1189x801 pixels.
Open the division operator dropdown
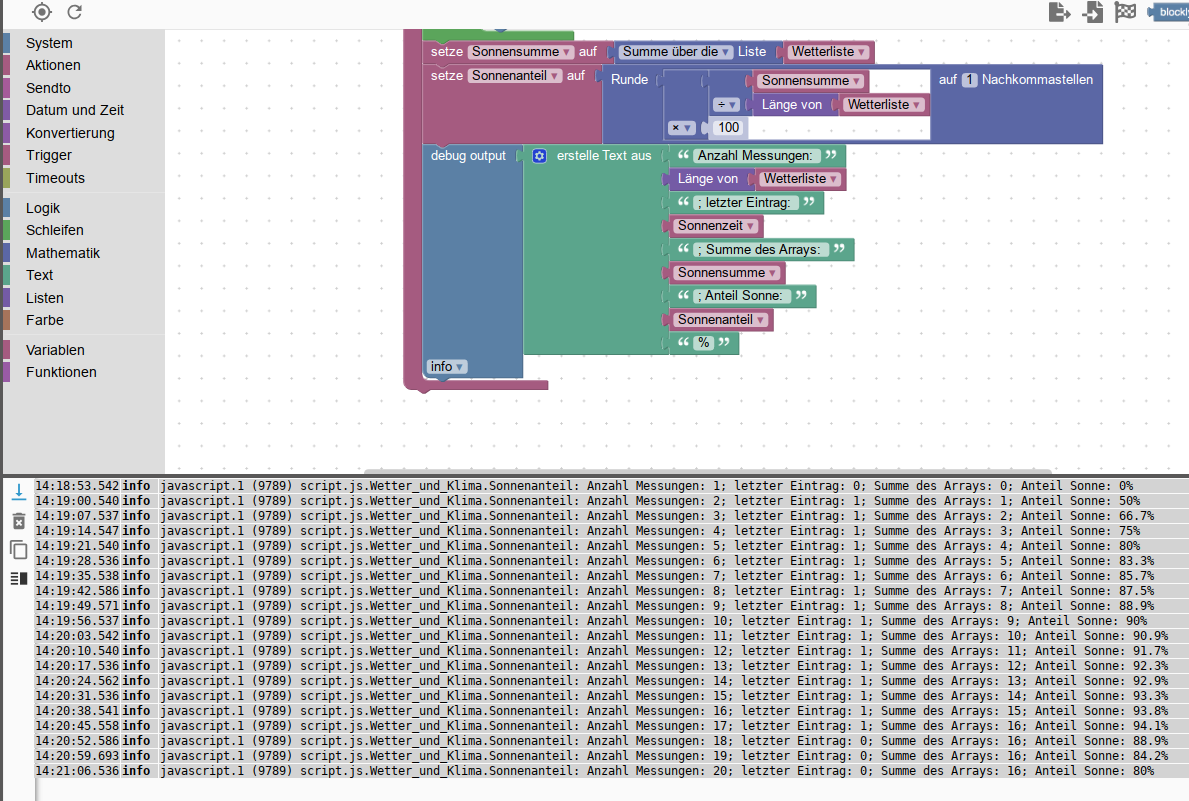point(726,105)
